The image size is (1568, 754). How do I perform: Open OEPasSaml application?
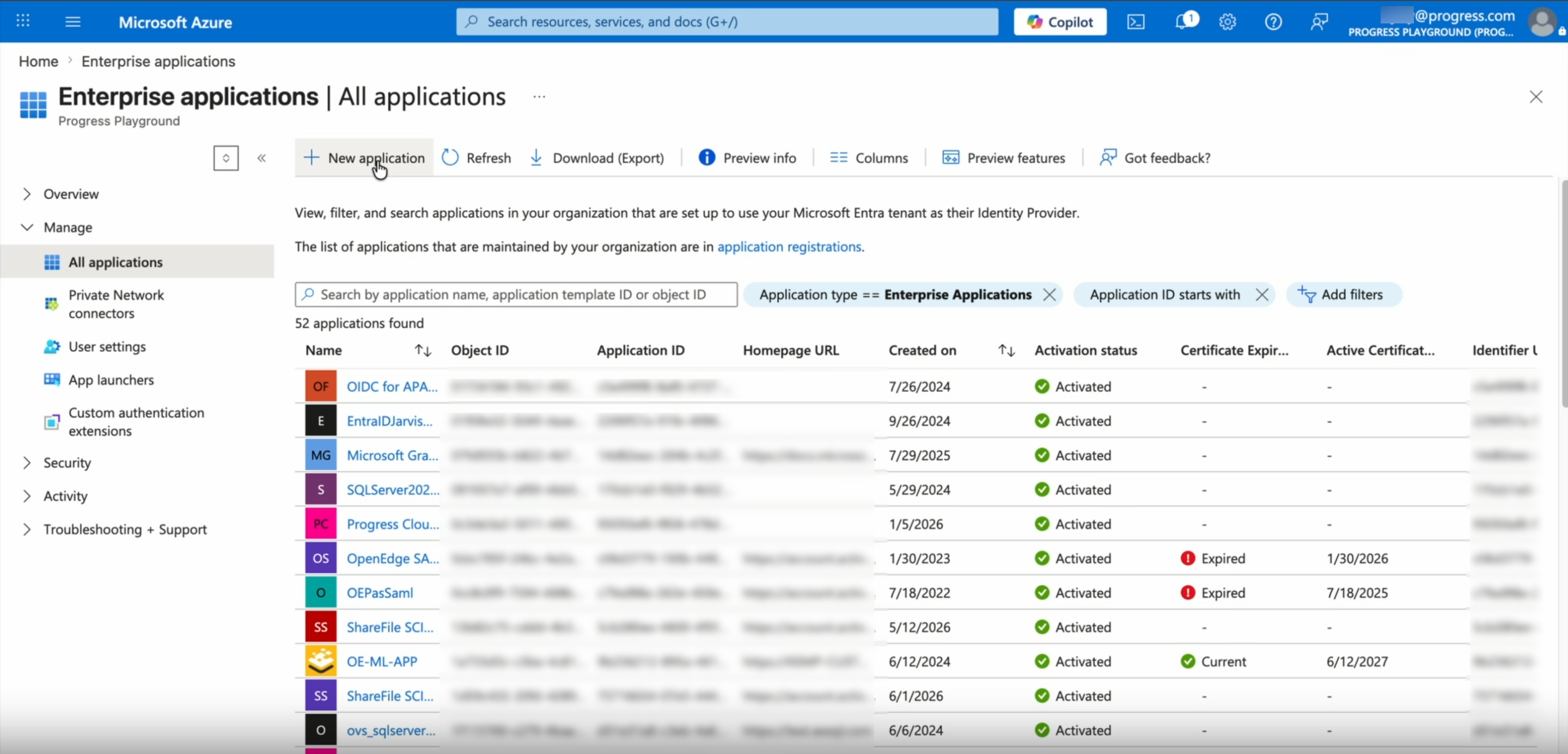click(380, 593)
